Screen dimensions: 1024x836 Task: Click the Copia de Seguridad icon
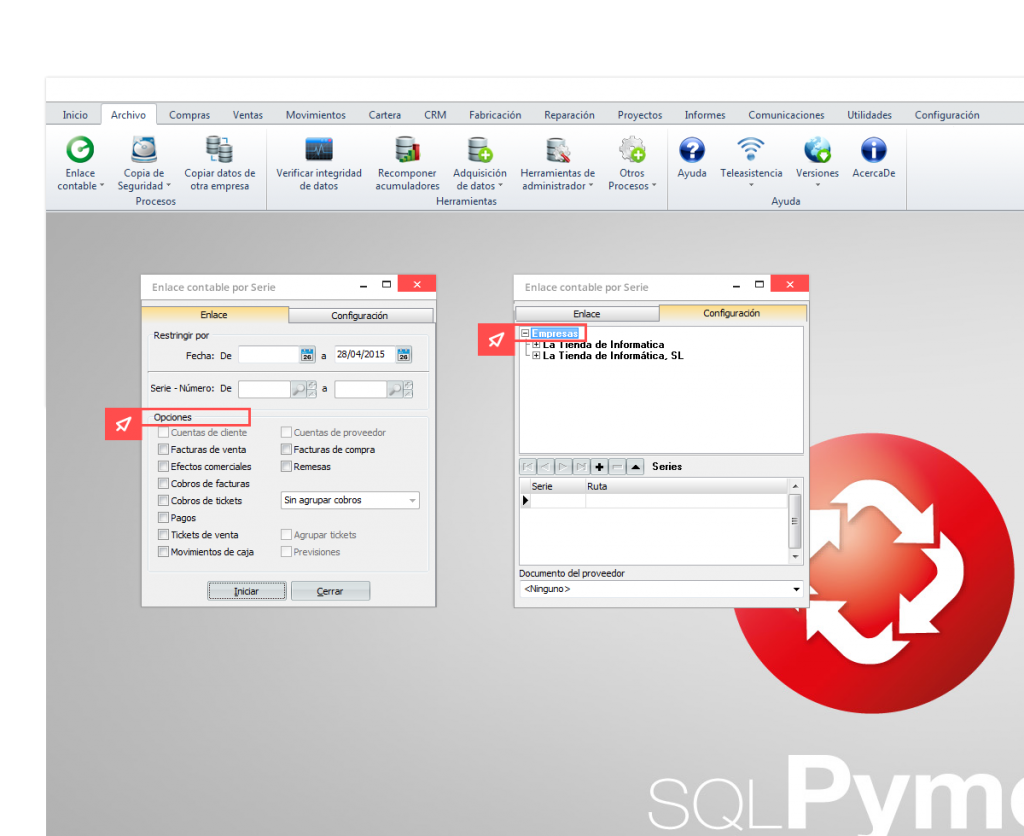click(x=144, y=151)
